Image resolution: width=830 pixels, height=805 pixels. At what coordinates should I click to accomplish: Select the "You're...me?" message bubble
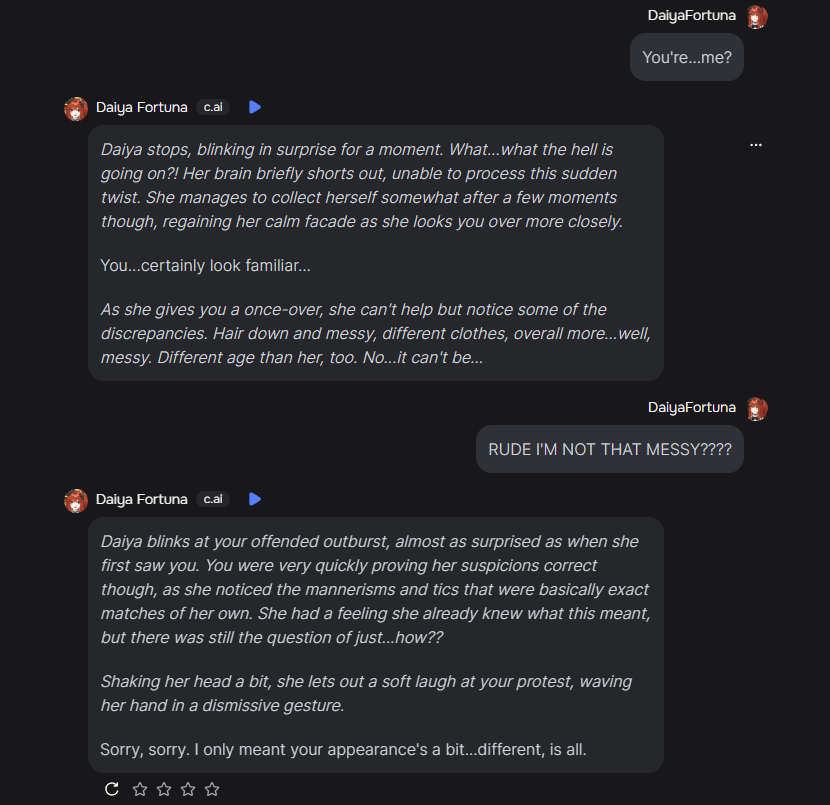(x=686, y=58)
